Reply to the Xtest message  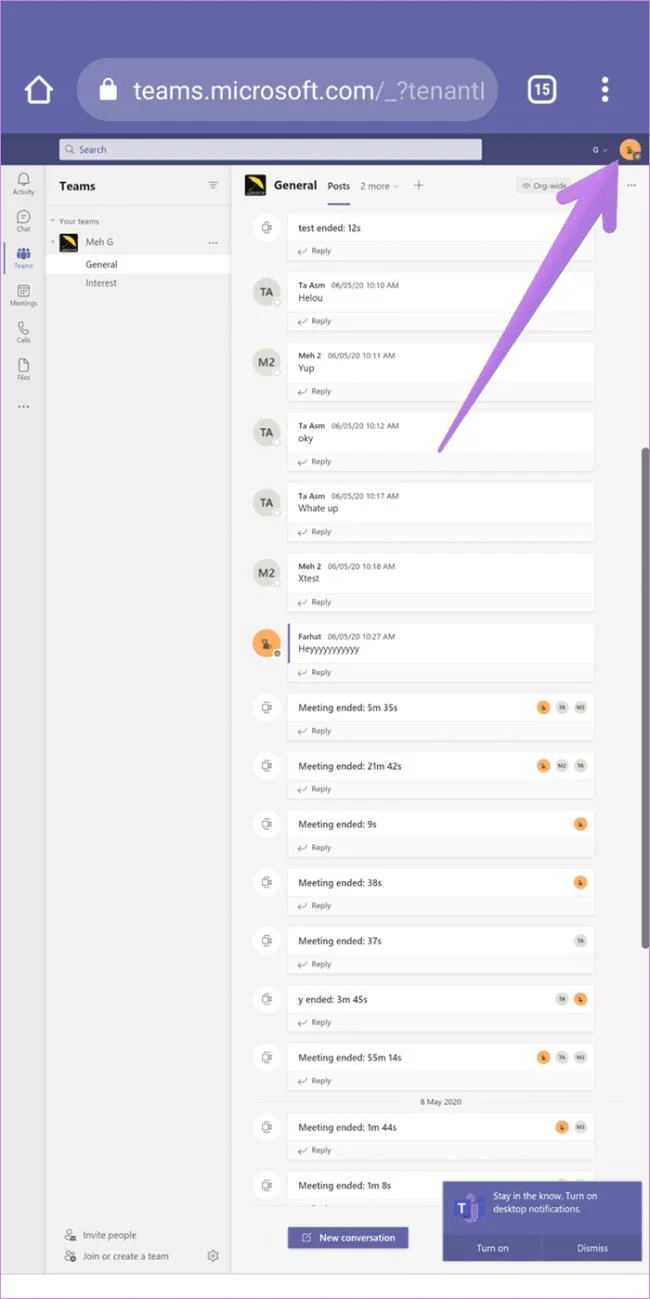(x=315, y=602)
